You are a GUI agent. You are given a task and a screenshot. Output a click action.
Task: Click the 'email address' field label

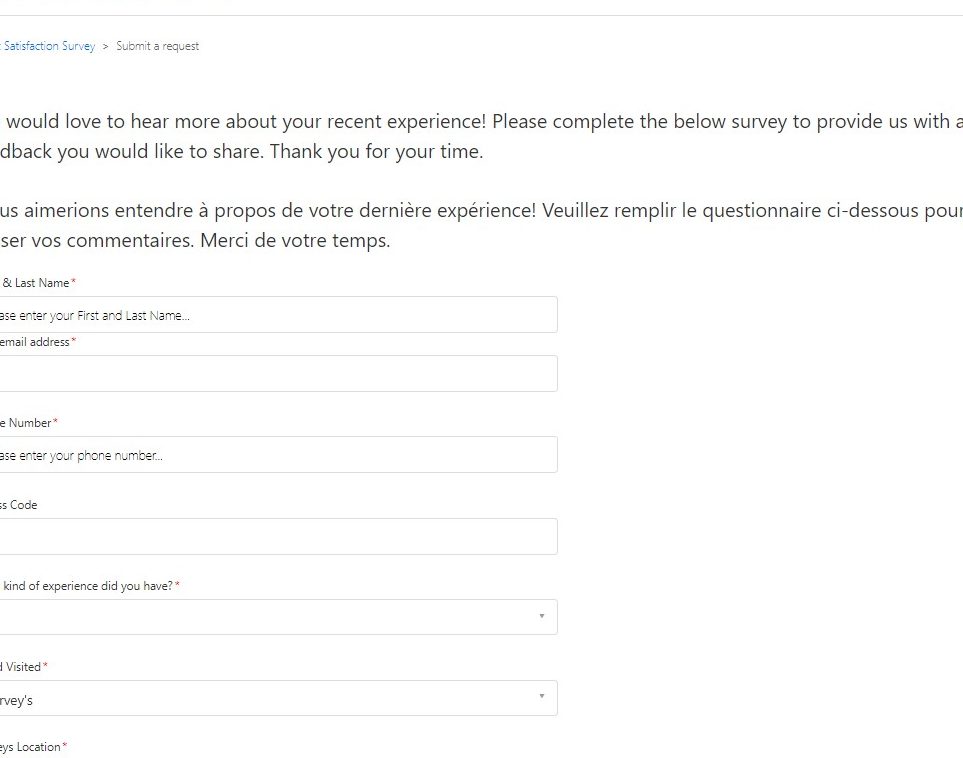tap(35, 342)
